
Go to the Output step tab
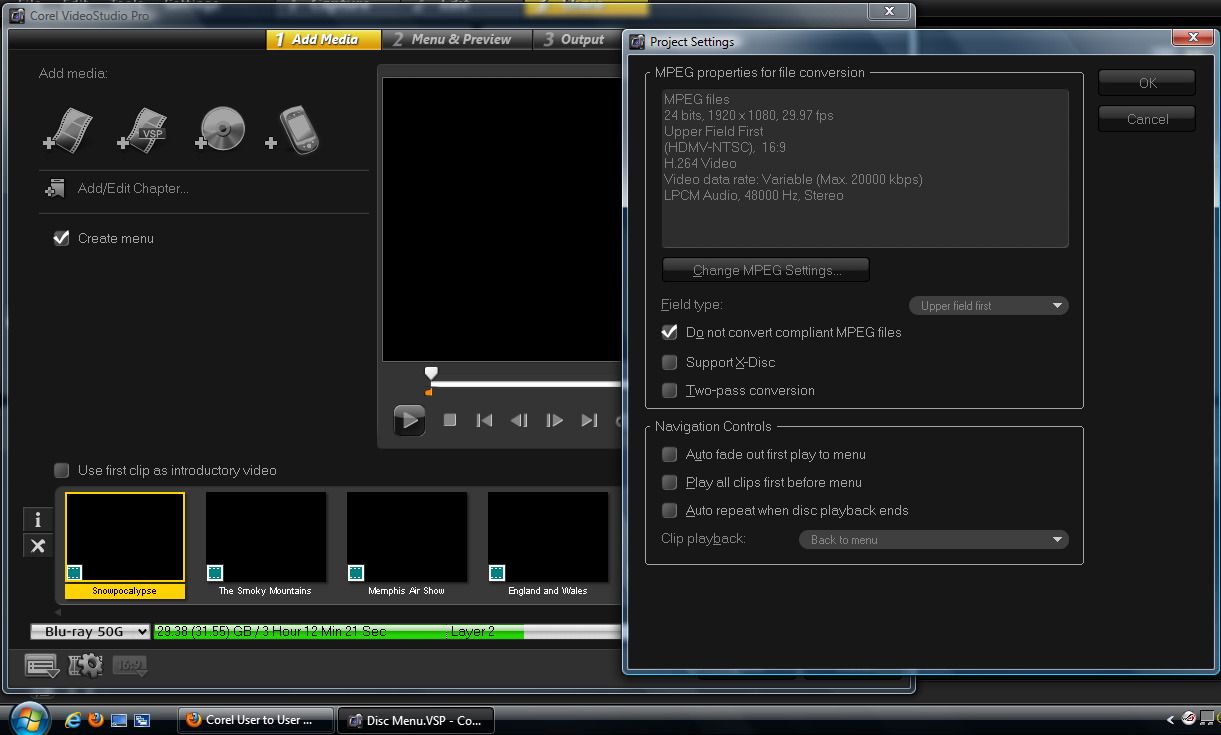[576, 39]
